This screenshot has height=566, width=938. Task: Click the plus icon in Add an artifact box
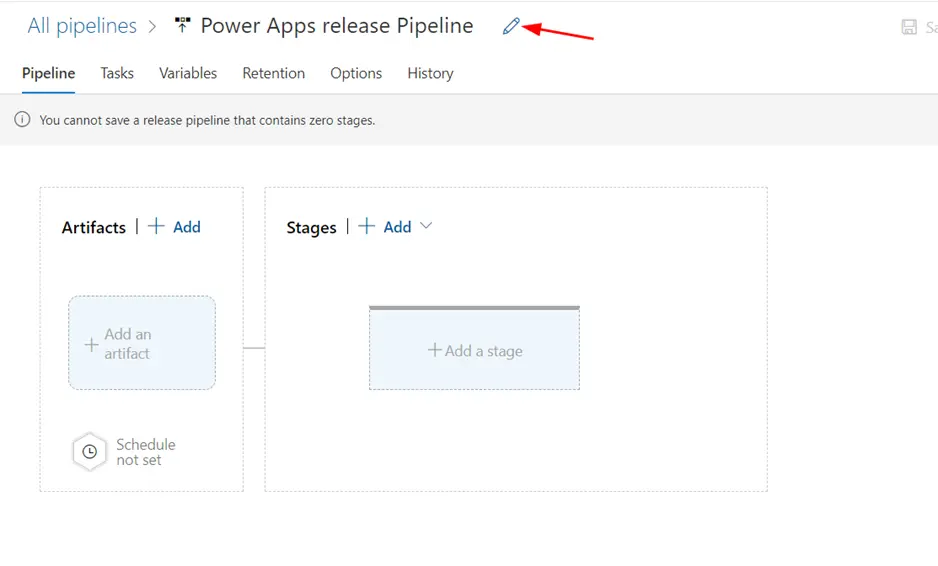91,344
